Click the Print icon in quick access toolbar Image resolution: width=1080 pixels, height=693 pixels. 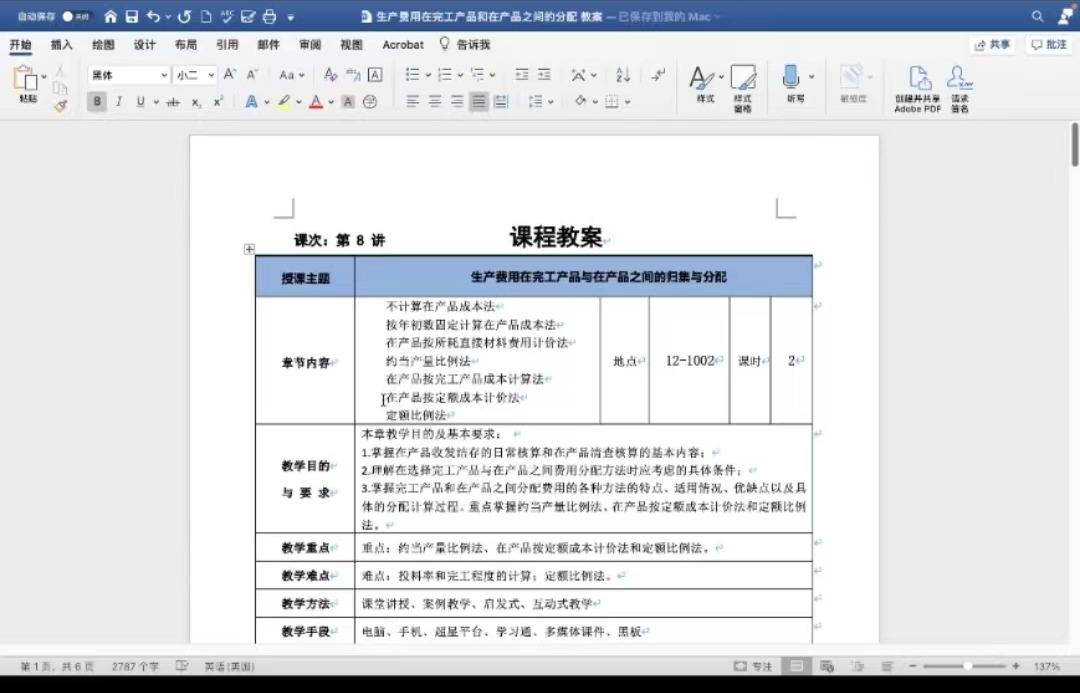point(268,17)
